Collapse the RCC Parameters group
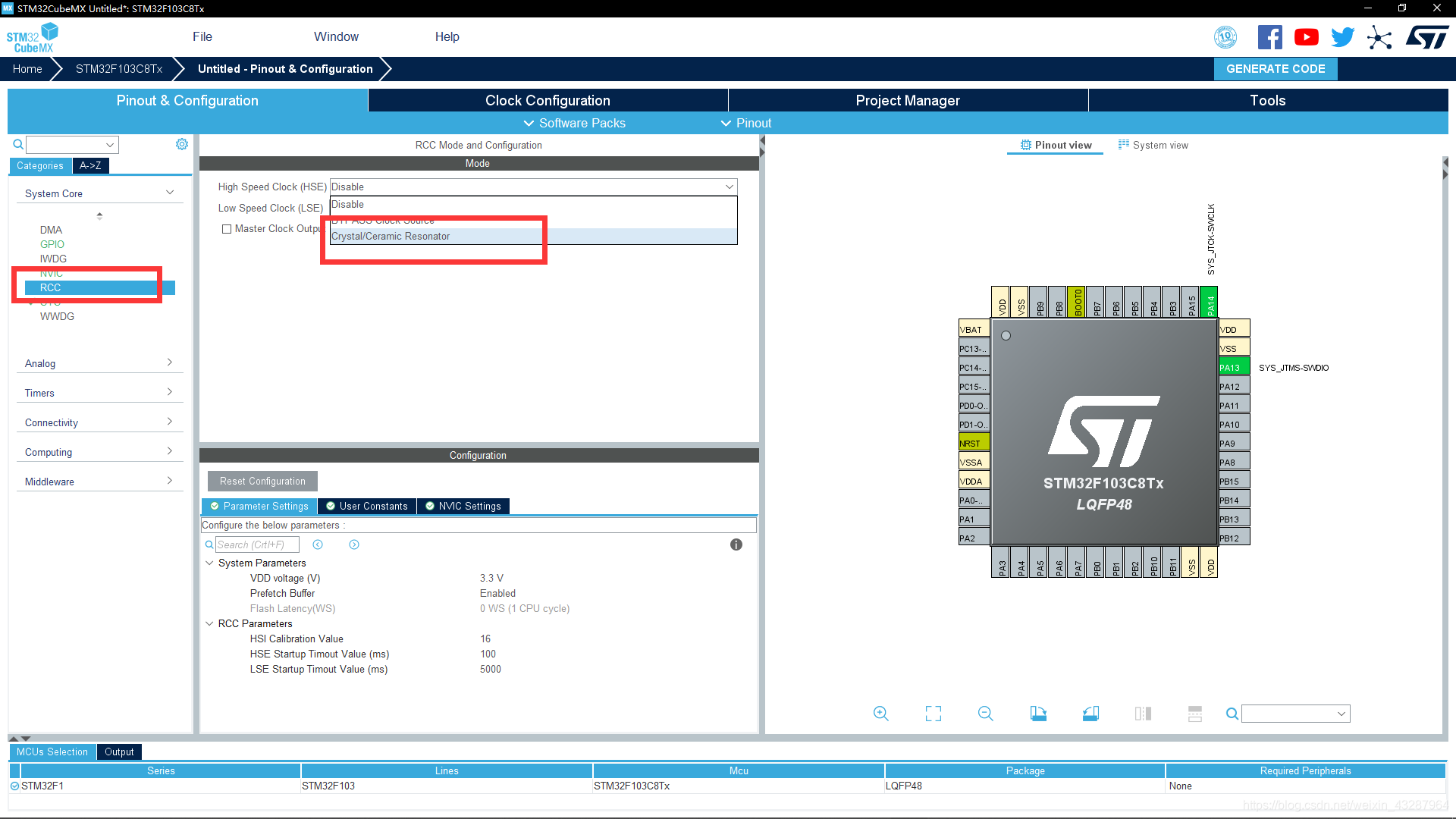The image size is (1456, 819). point(209,623)
